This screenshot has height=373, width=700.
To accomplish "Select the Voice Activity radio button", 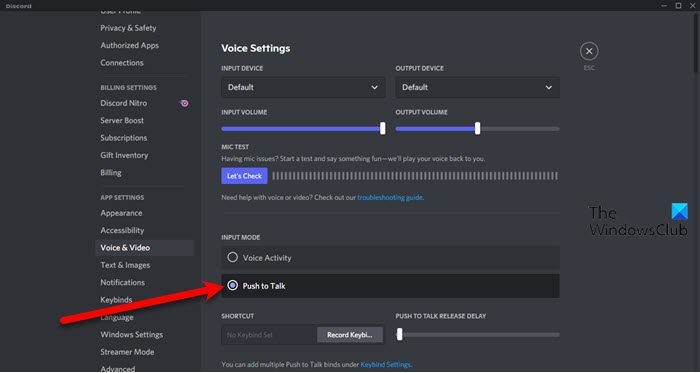I will [x=233, y=257].
